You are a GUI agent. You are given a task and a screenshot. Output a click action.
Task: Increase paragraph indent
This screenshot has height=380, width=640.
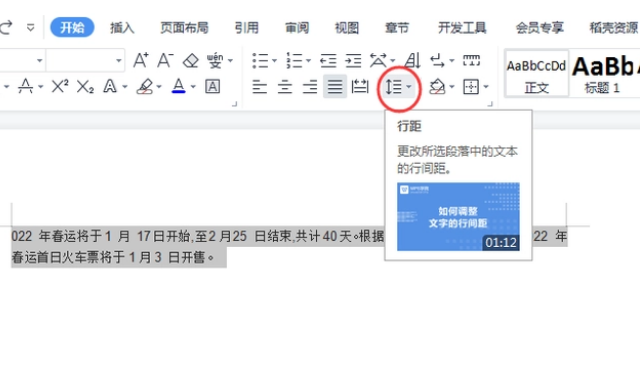353,61
